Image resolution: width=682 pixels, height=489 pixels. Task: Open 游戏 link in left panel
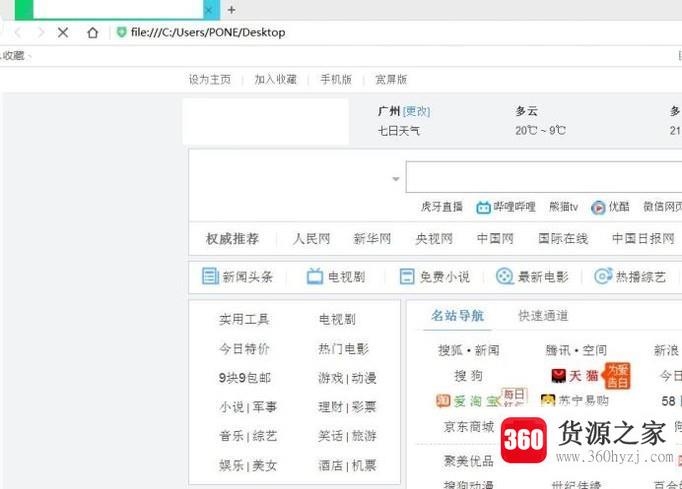tap(331, 378)
